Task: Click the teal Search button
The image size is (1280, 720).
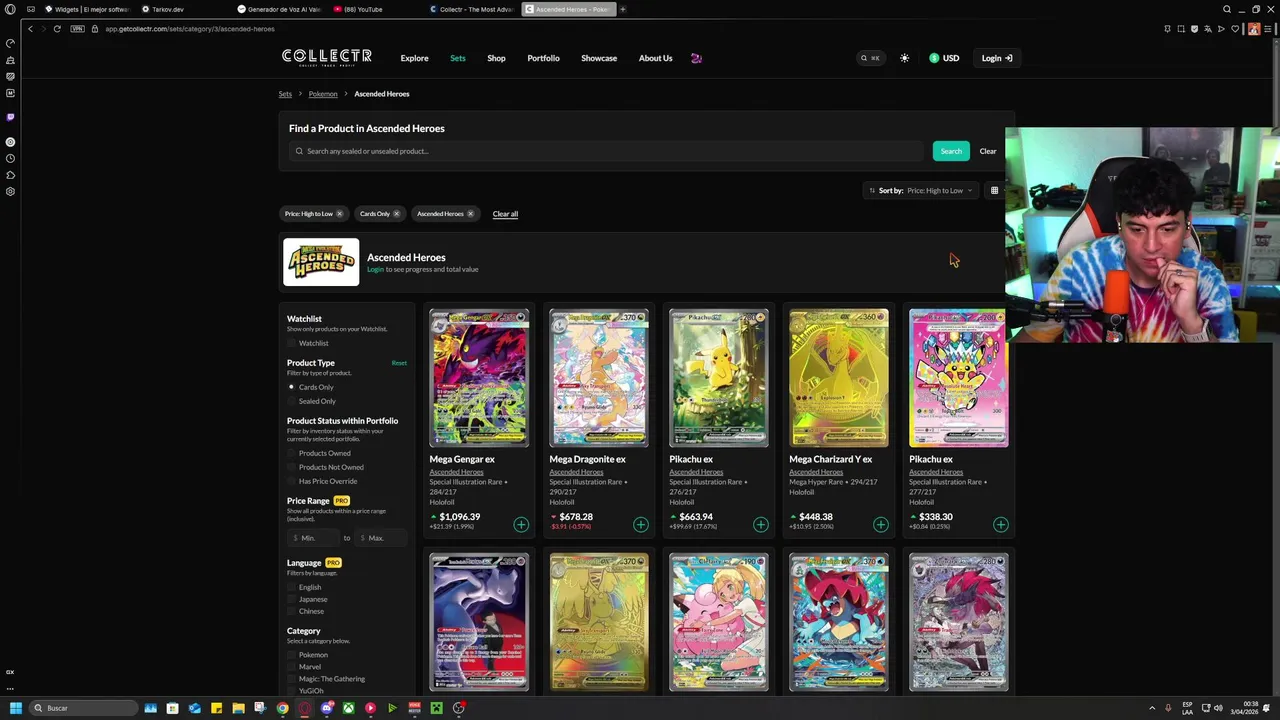Action: (951, 151)
